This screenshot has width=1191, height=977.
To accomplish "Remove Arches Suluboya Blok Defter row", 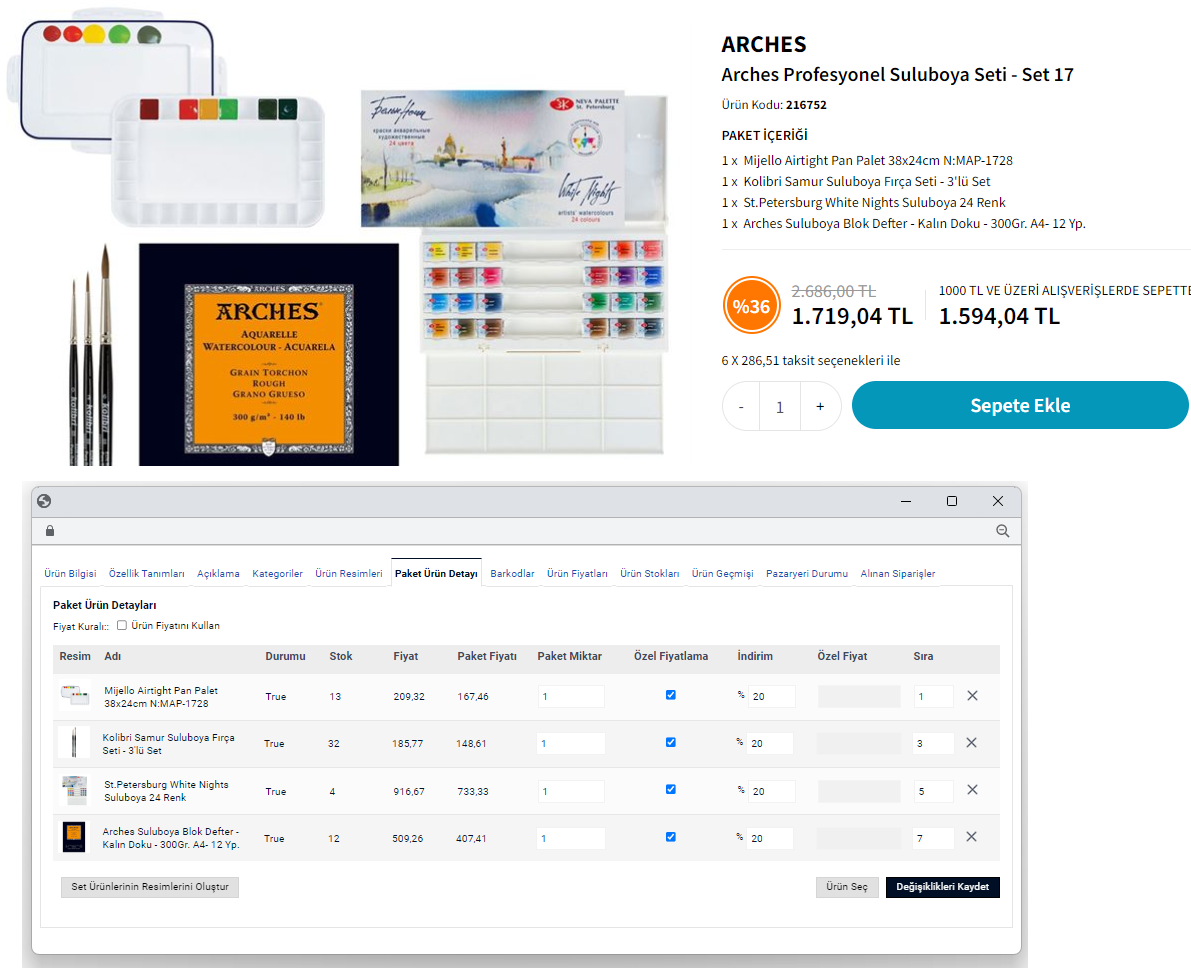I will click(971, 837).
